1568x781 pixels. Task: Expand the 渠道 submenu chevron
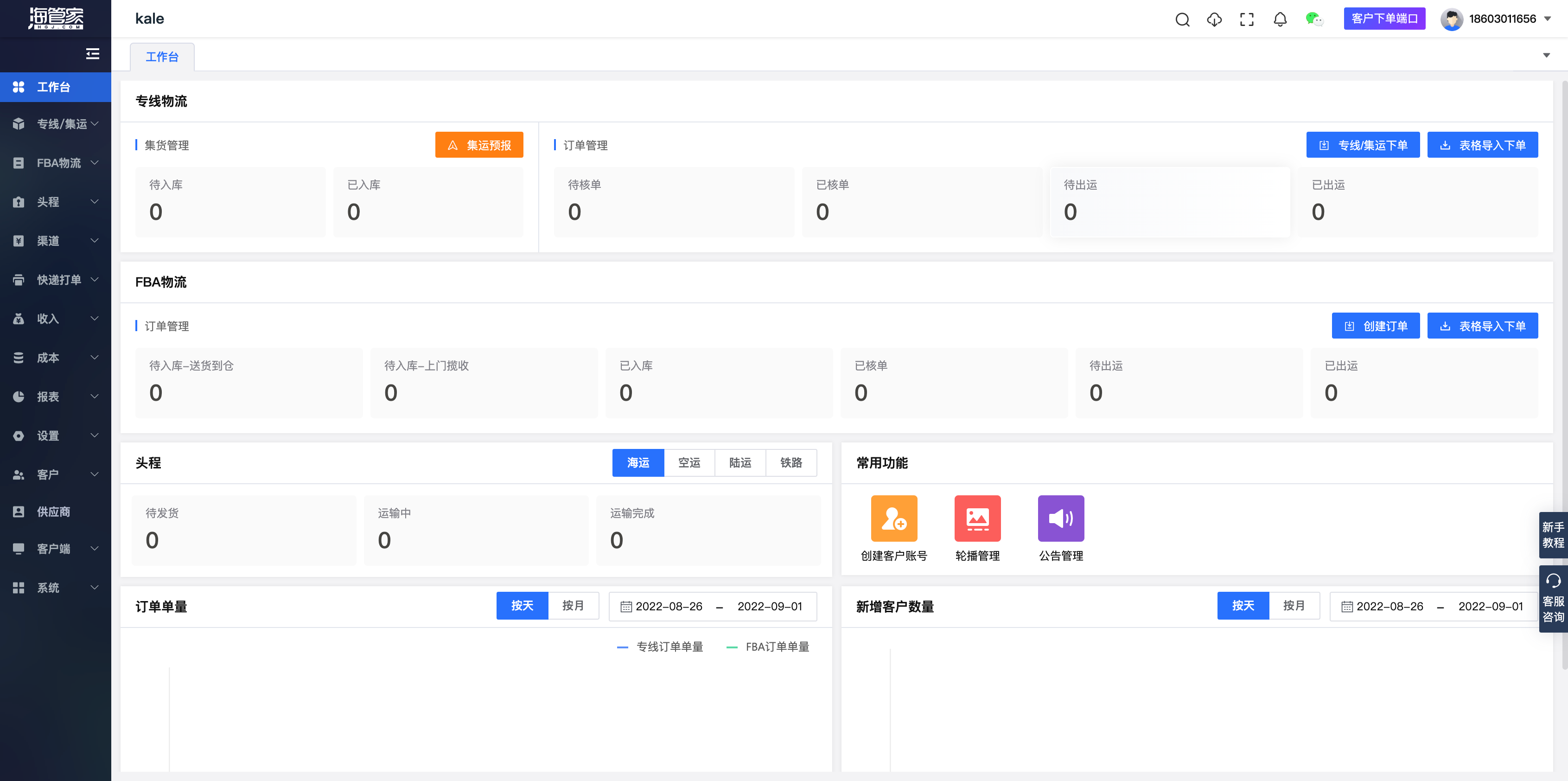tap(94, 240)
